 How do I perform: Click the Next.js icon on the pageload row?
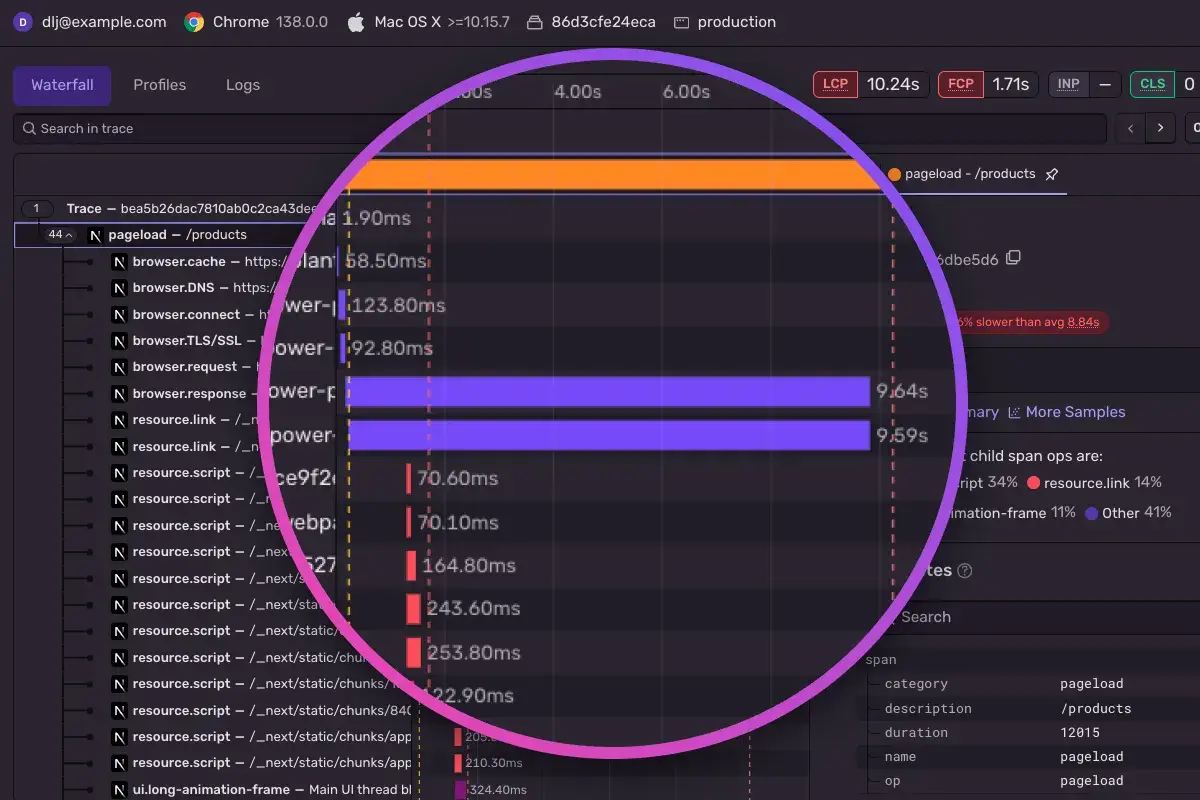coord(96,235)
